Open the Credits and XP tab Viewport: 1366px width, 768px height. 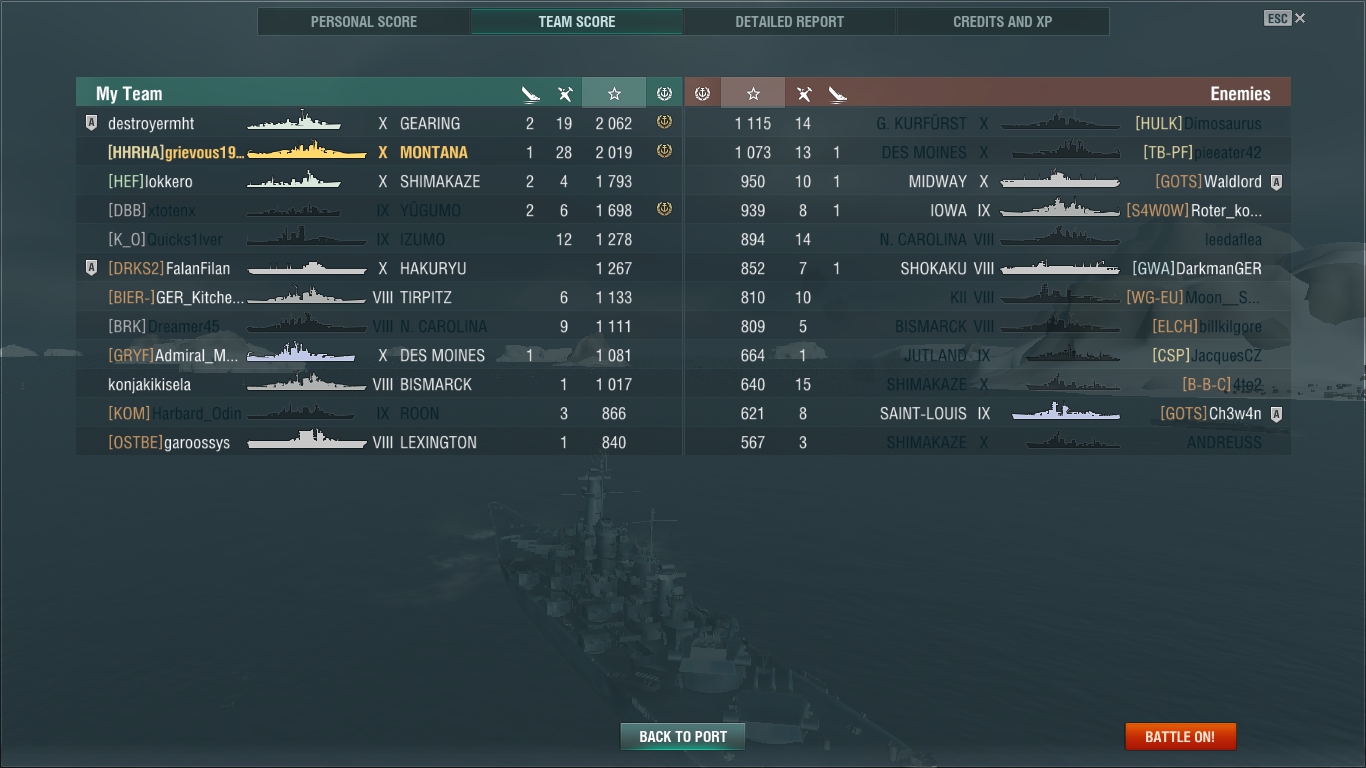click(1002, 21)
